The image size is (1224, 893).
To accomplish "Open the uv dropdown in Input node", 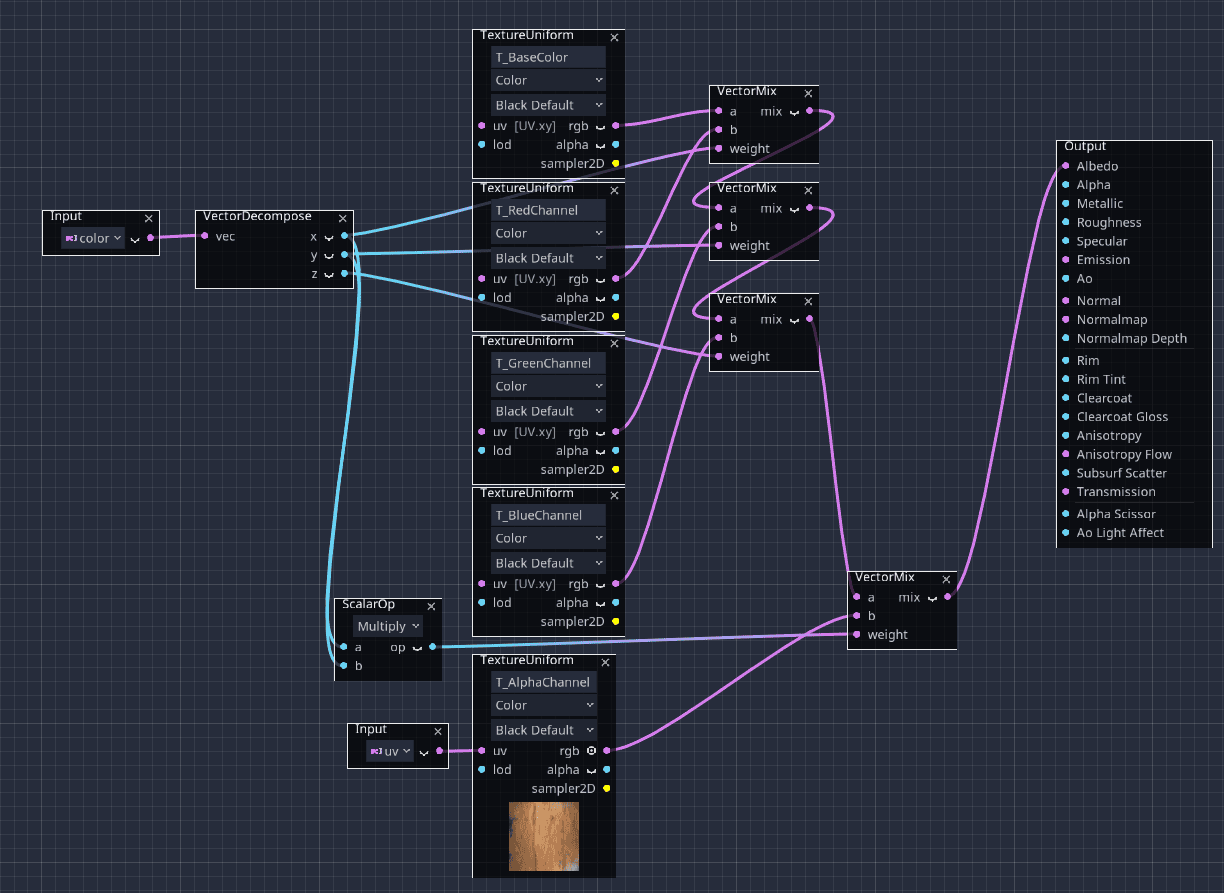I will (390, 751).
